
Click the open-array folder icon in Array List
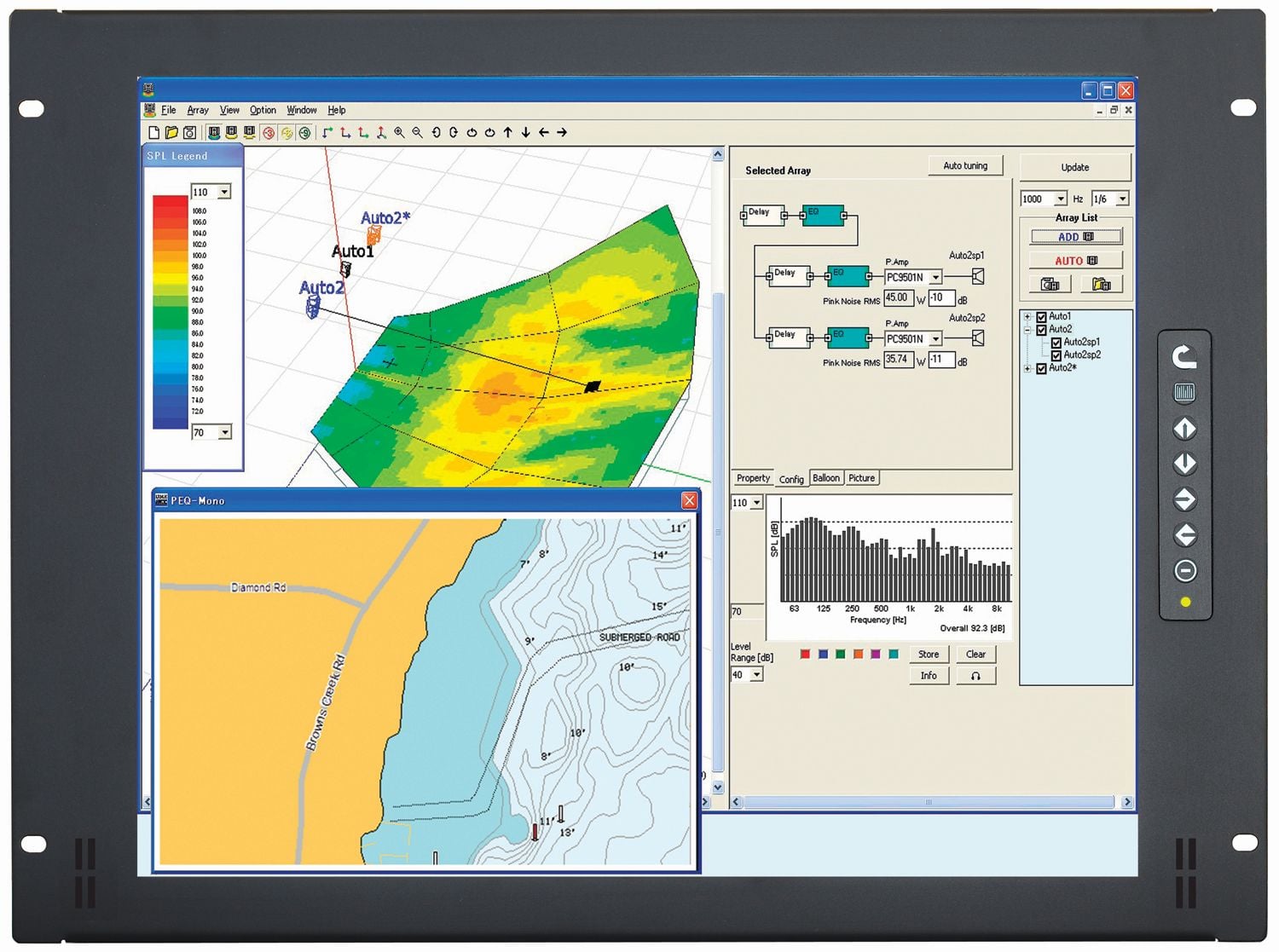(1102, 284)
